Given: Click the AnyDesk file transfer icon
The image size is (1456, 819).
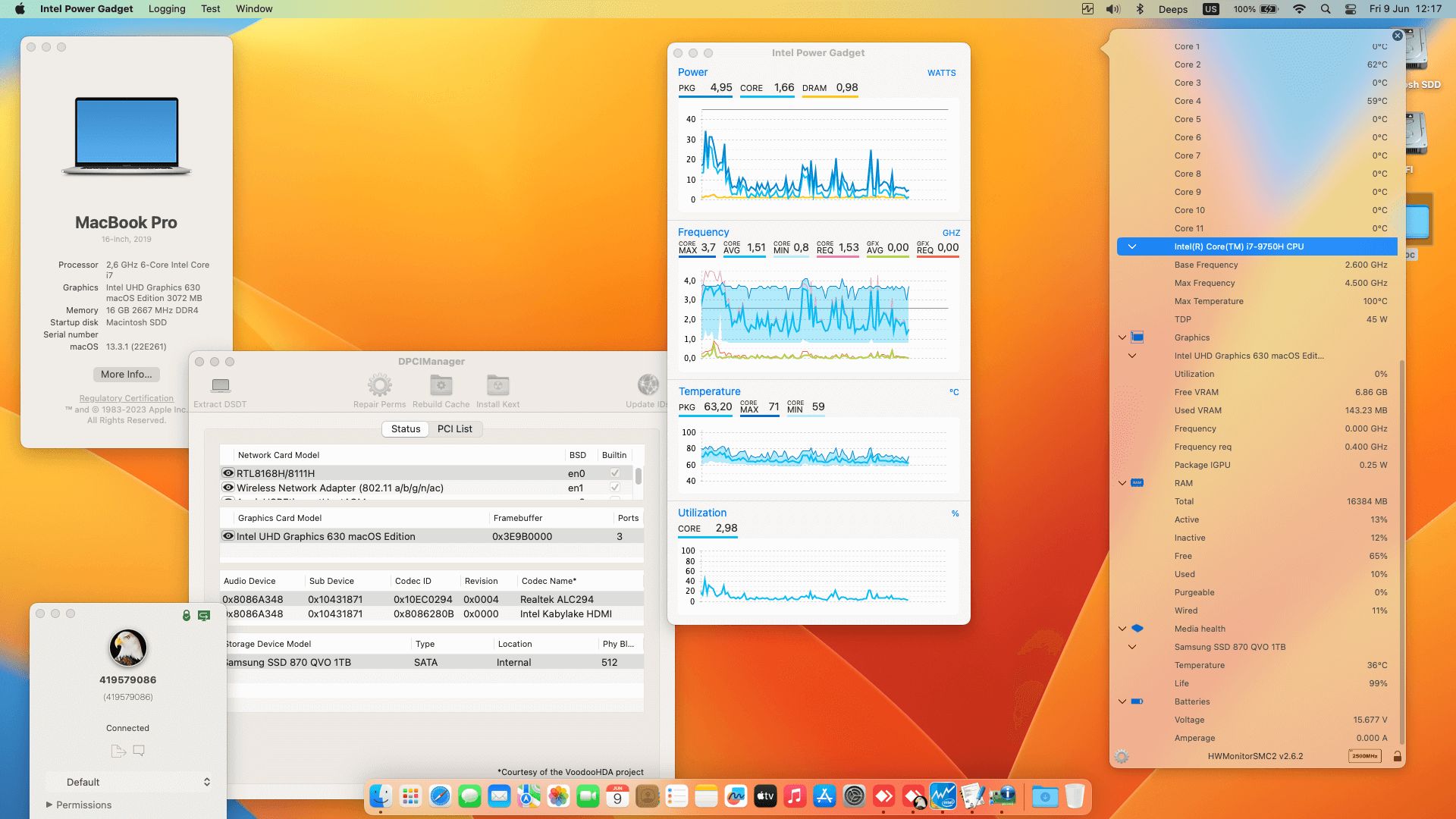Looking at the screenshot, I should point(118,751).
